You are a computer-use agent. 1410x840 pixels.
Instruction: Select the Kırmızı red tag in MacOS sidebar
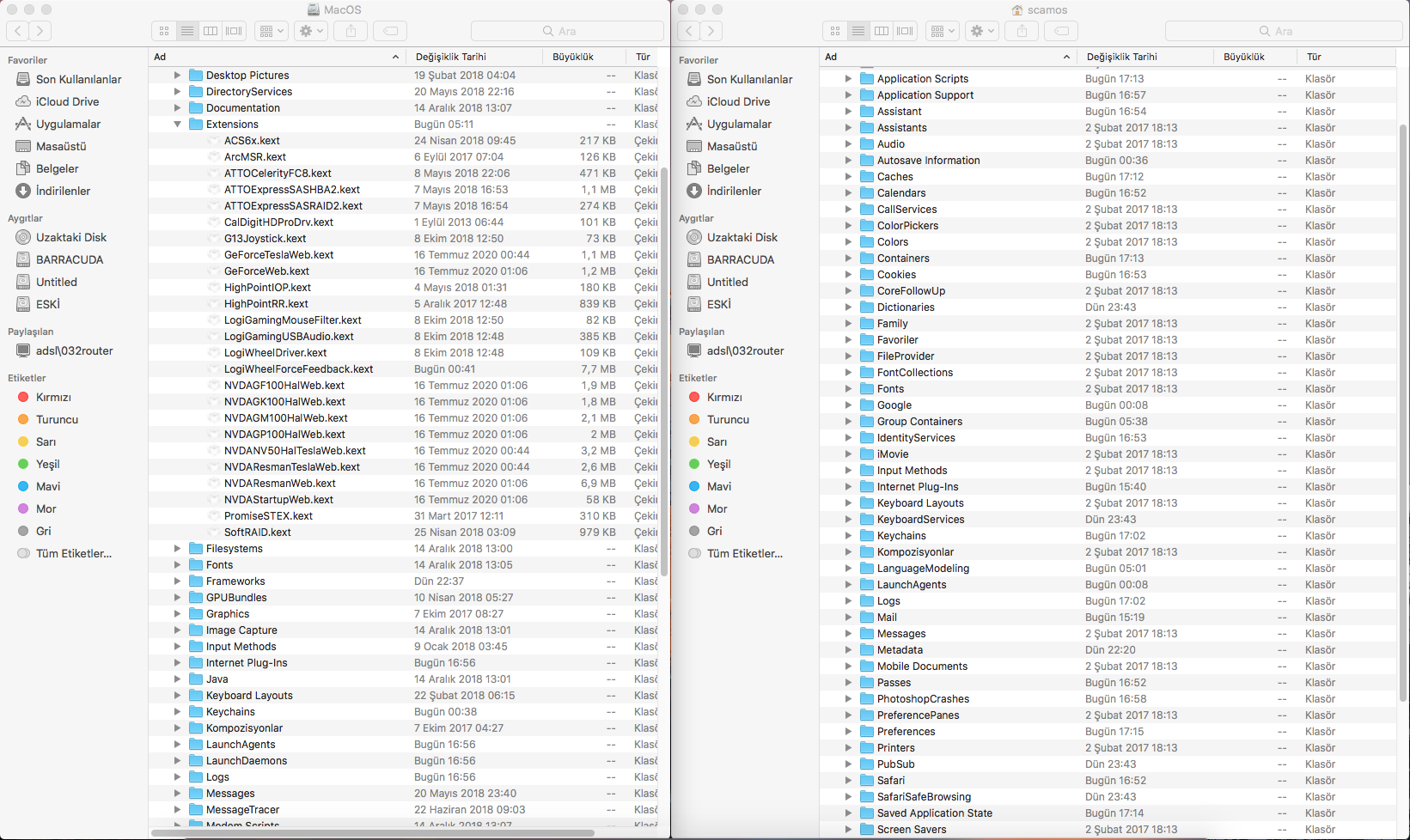coord(53,397)
